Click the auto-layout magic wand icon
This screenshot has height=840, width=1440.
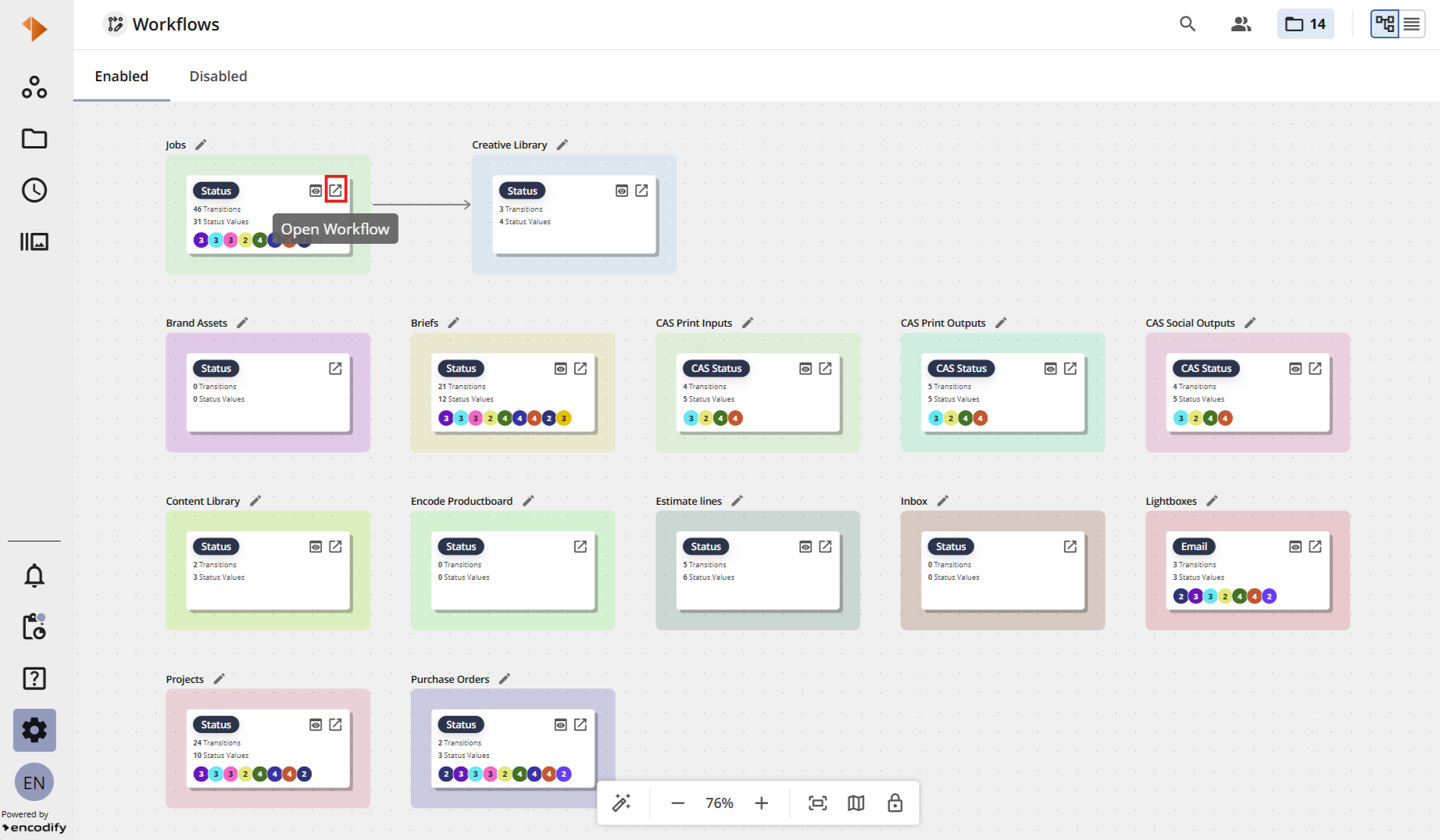(x=622, y=802)
